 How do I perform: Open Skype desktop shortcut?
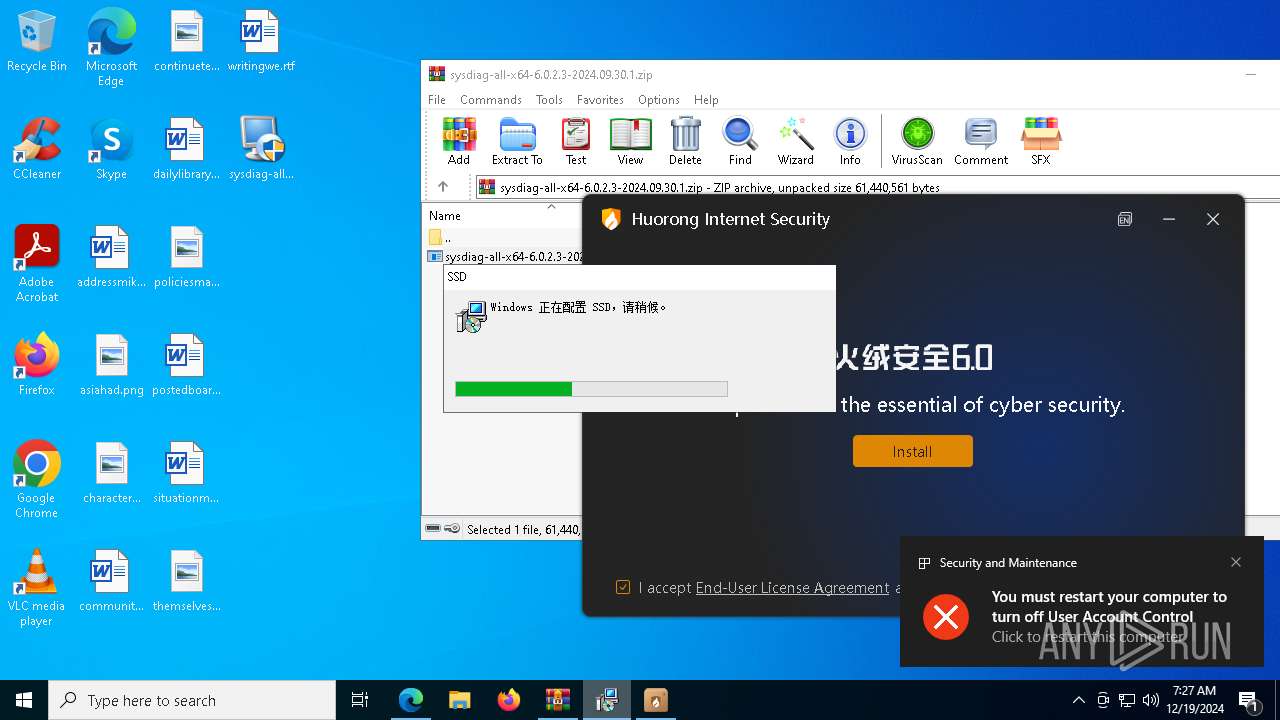click(x=111, y=149)
